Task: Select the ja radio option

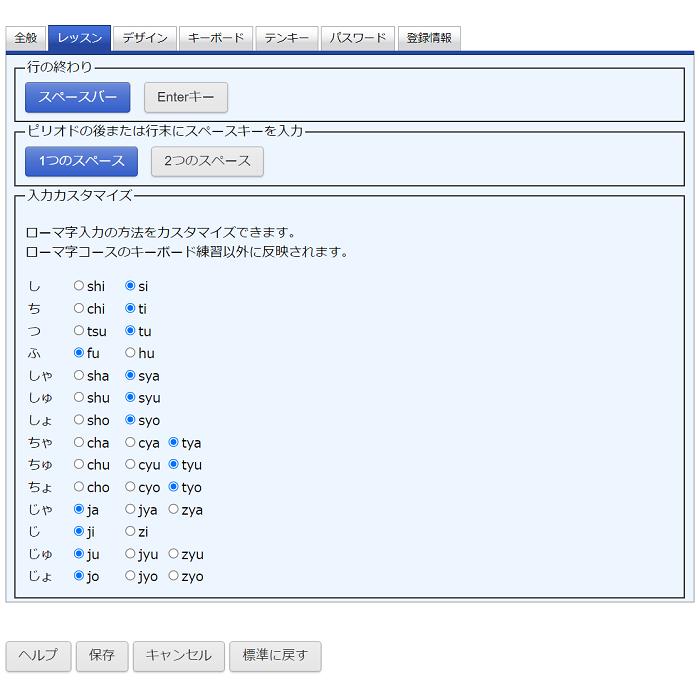Action: 79,509
